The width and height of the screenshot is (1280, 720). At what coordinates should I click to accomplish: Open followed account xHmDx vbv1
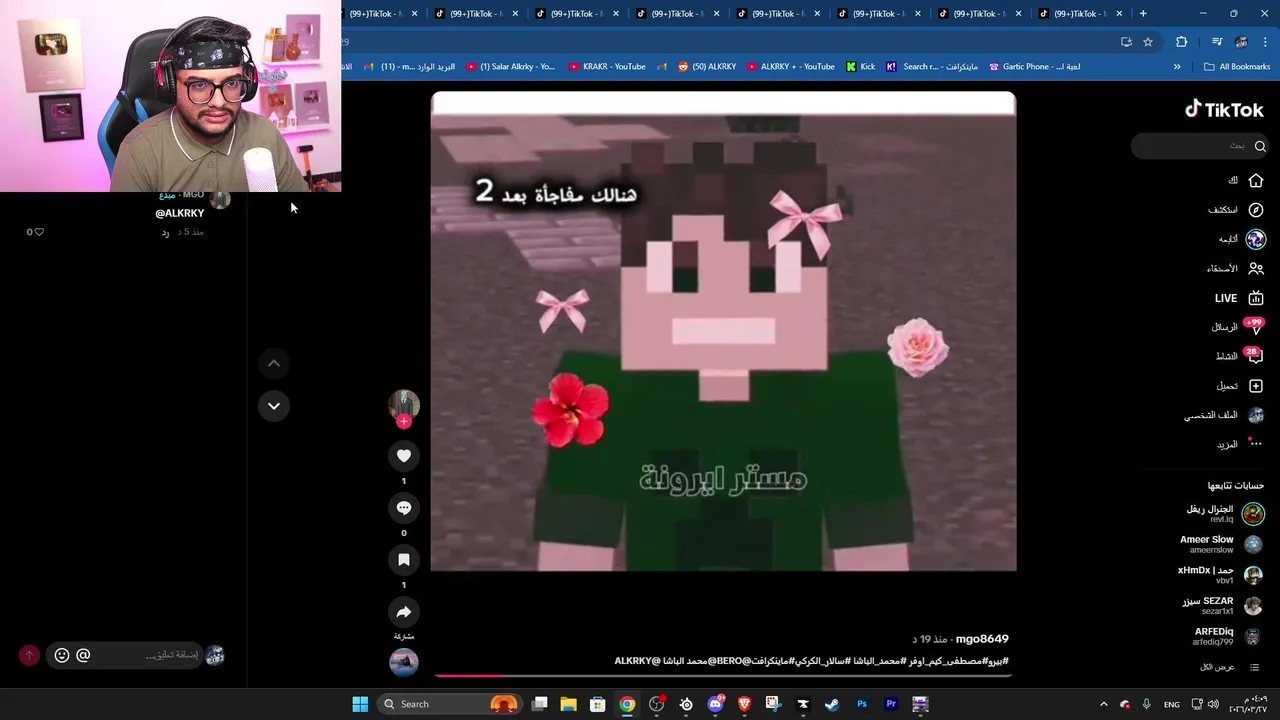point(1220,575)
